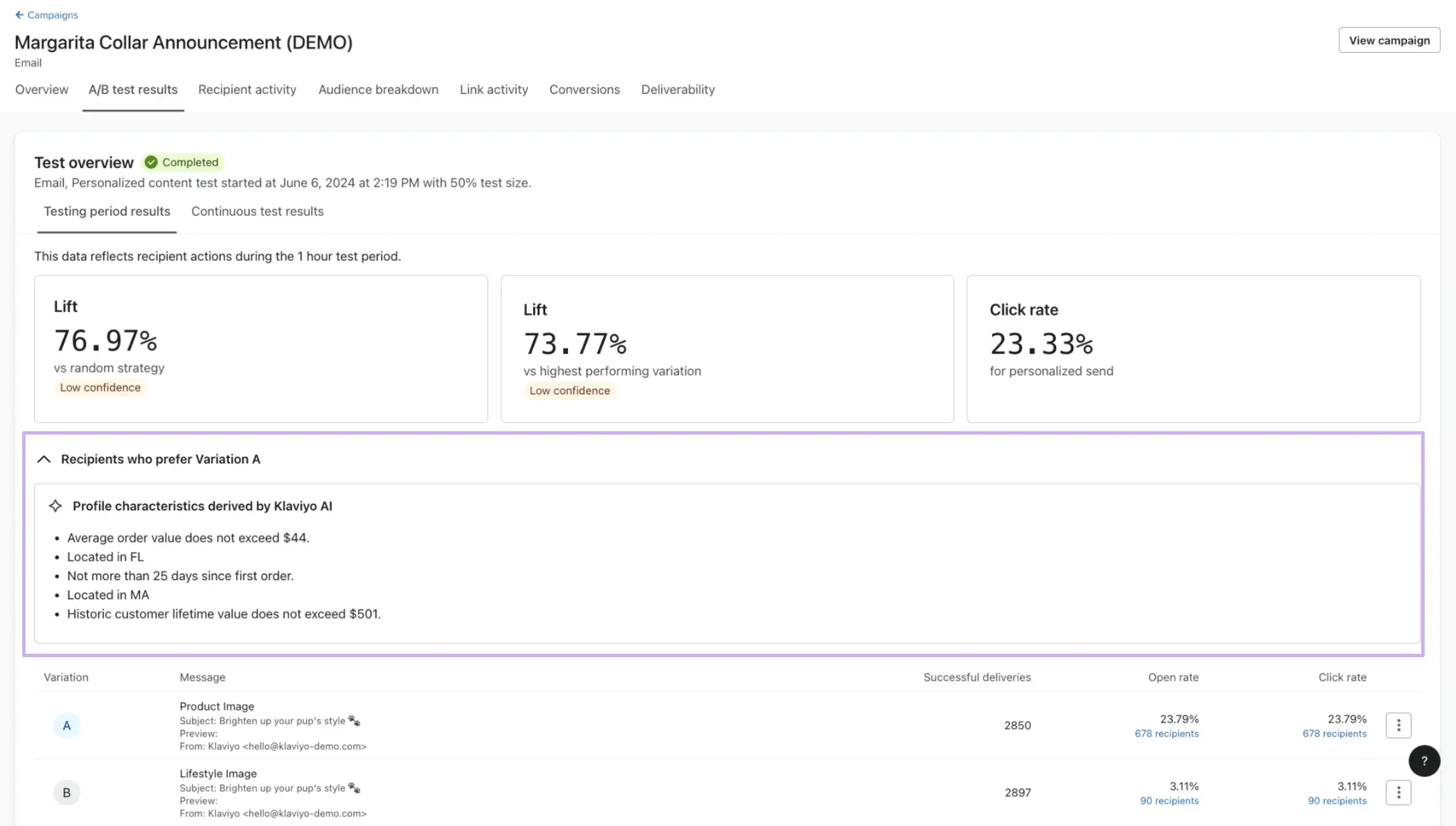Open Link activity tab
1456x826 pixels.
click(494, 89)
